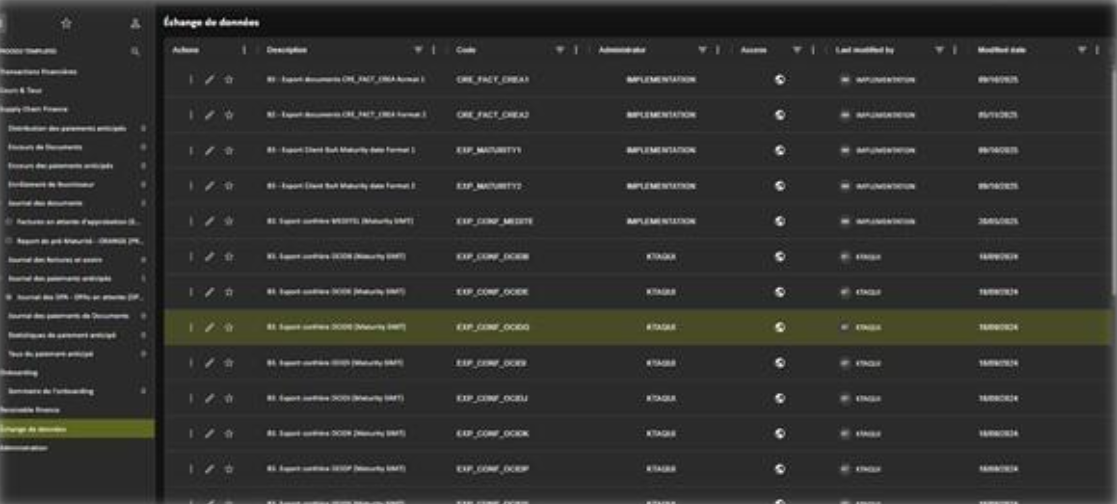This screenshot has width=1117, height=504.
Task: Open the Access column filter
Action: click(x=797, y=50)
